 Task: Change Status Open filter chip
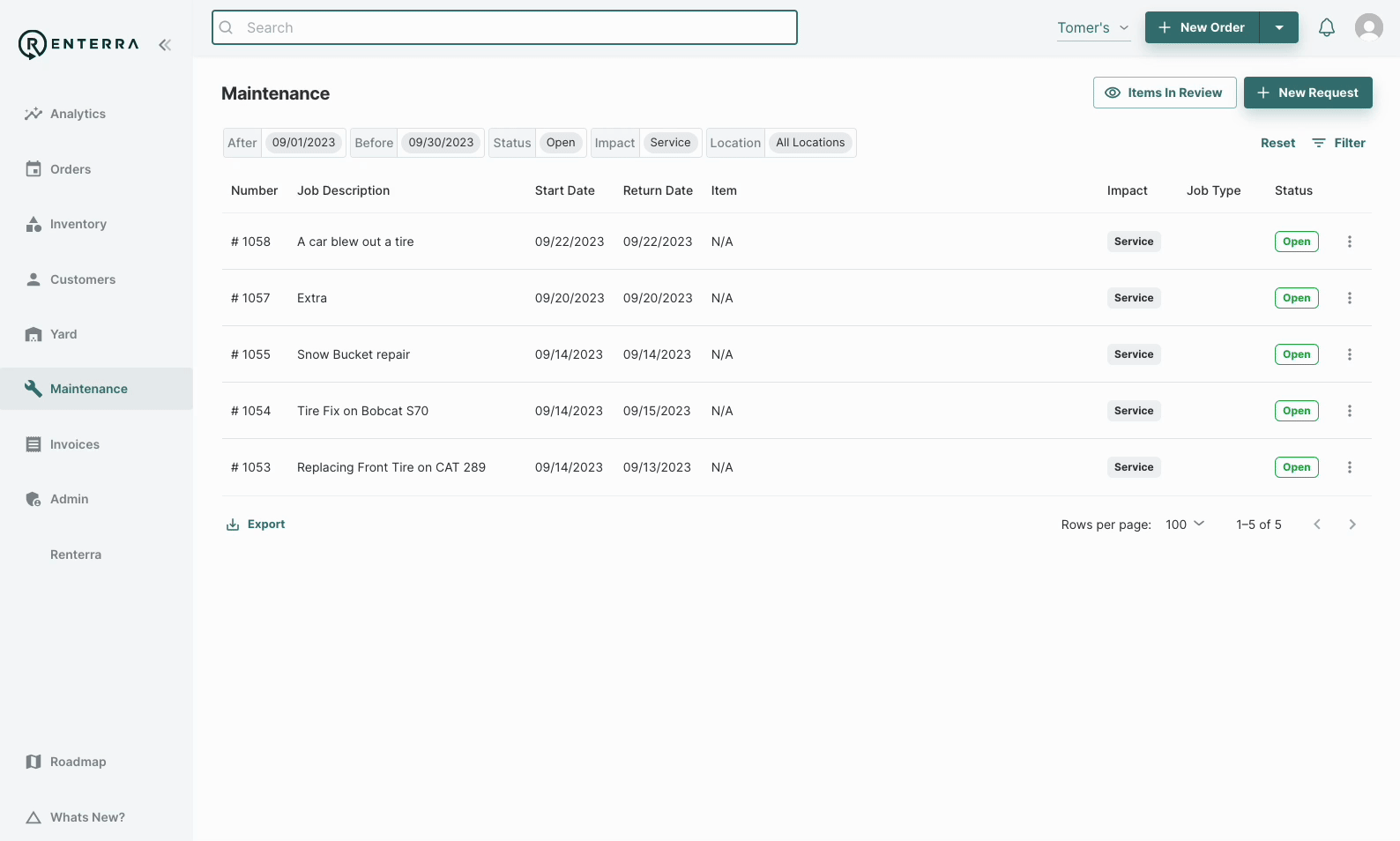[561, 143]
